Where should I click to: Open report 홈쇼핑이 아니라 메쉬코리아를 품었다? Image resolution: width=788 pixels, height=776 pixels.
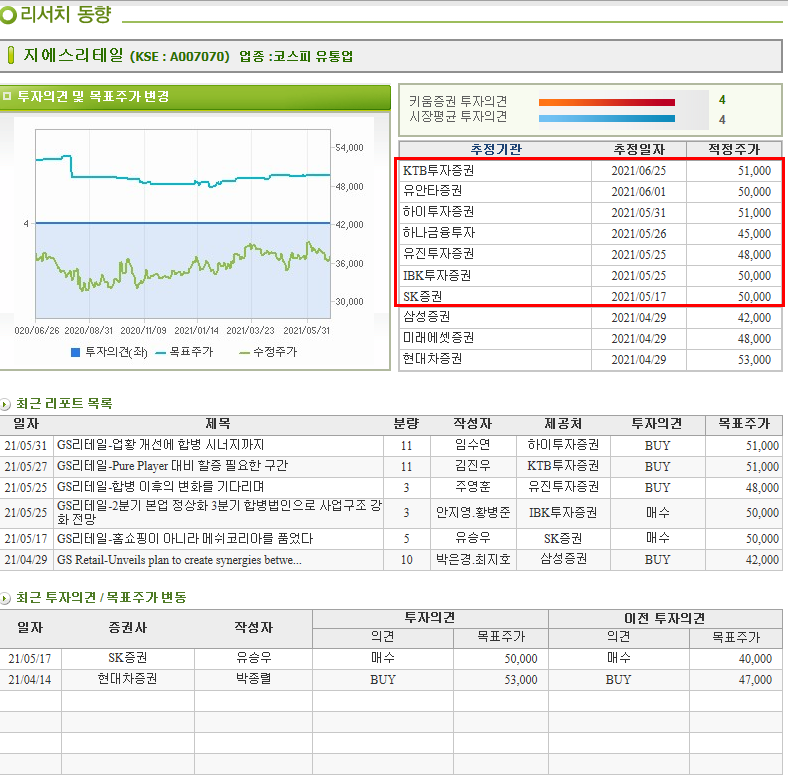click(x=185, y=539)
